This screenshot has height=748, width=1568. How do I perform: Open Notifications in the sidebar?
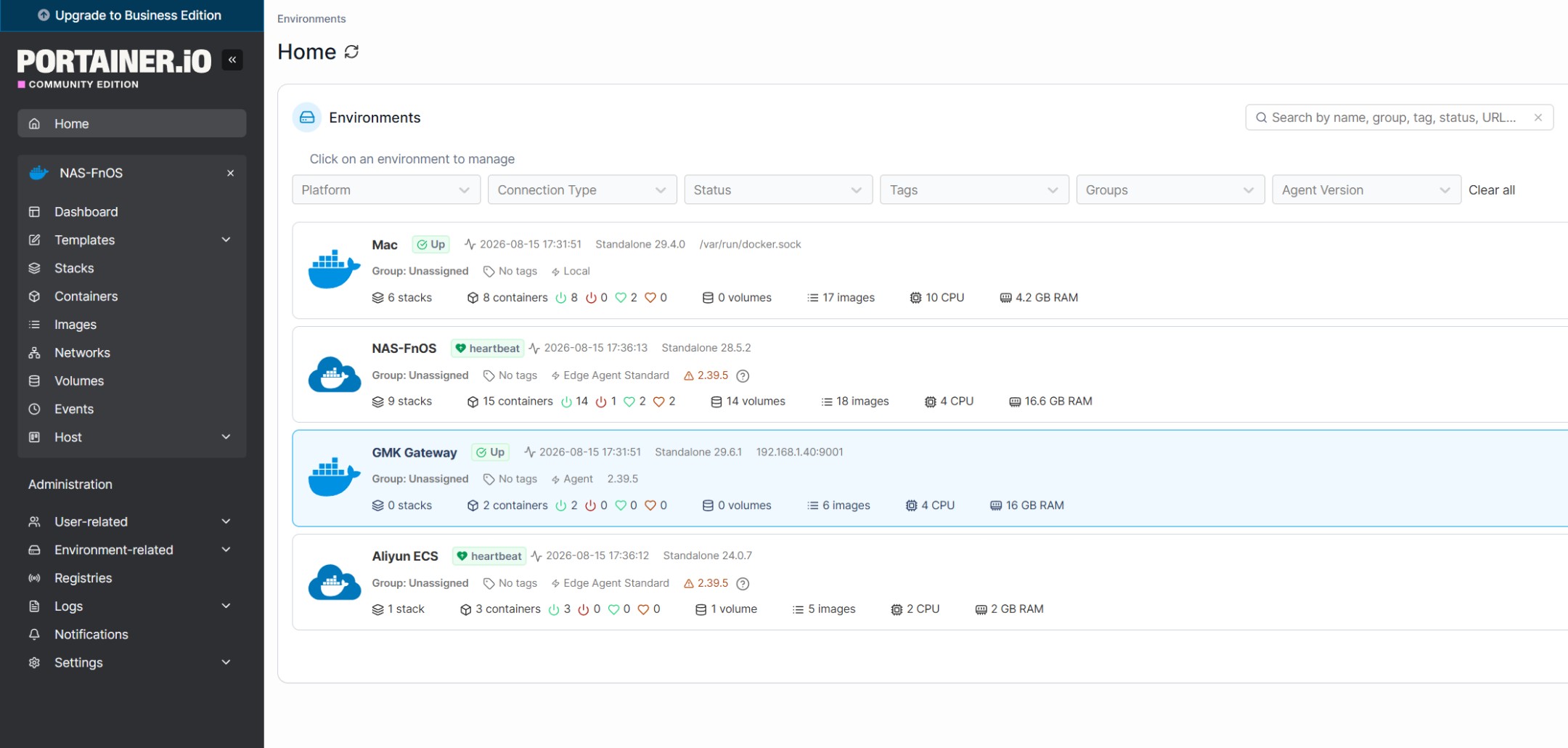coord(131,635)
